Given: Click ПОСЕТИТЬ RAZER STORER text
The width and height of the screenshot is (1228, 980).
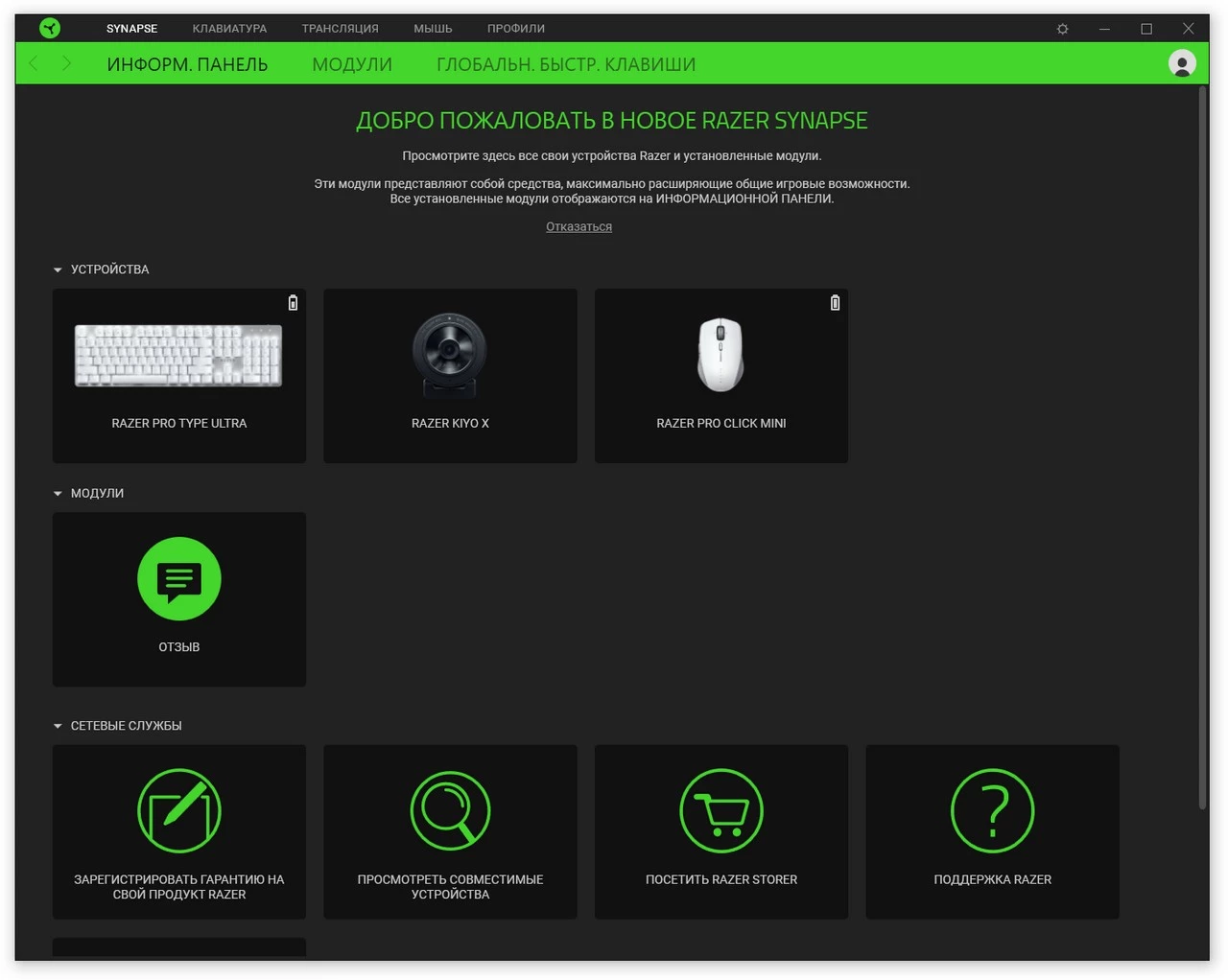Looking at the screenshot, I should pyautogui.click(x=721, y=880).
